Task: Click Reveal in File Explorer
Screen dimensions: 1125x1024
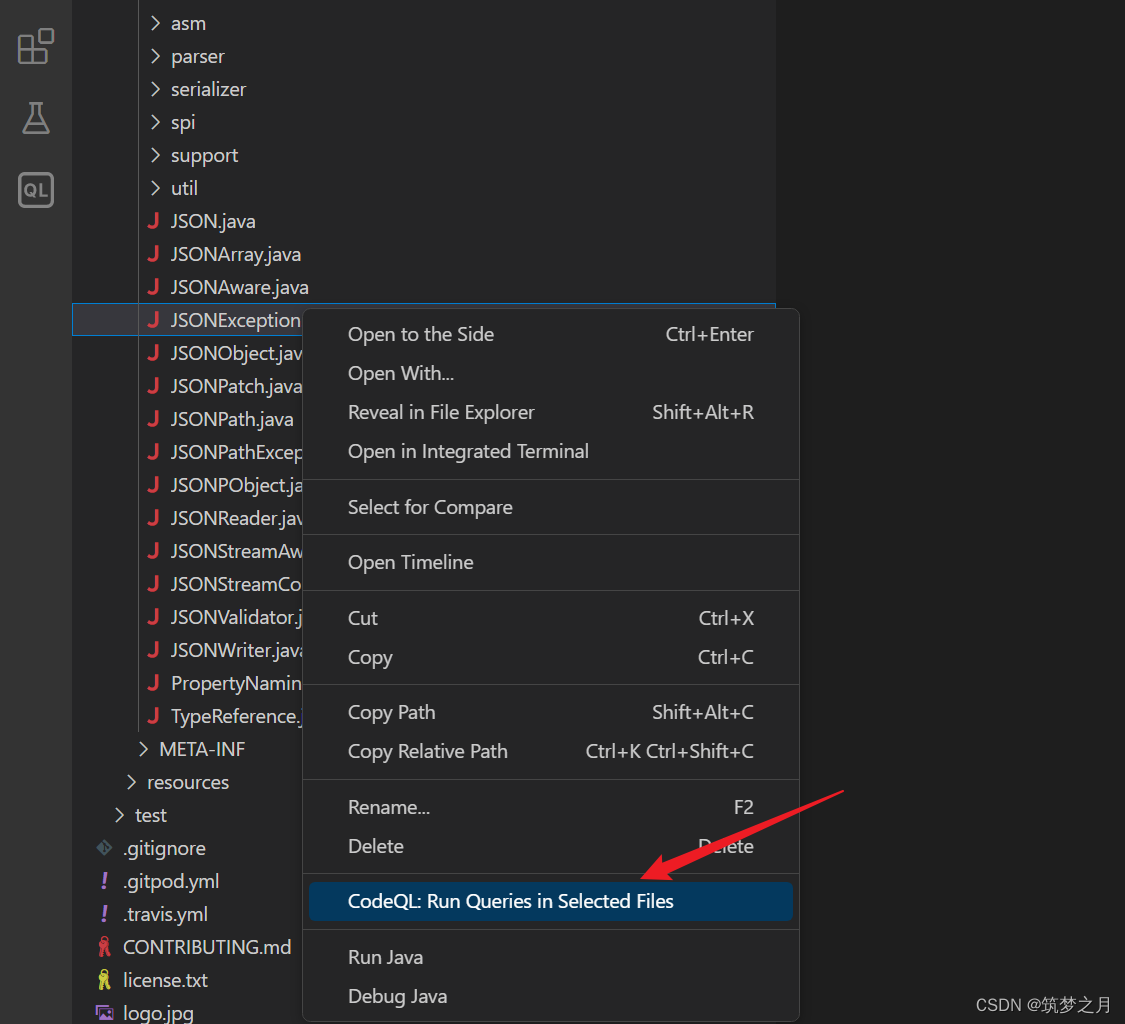Action: [441, 412]
